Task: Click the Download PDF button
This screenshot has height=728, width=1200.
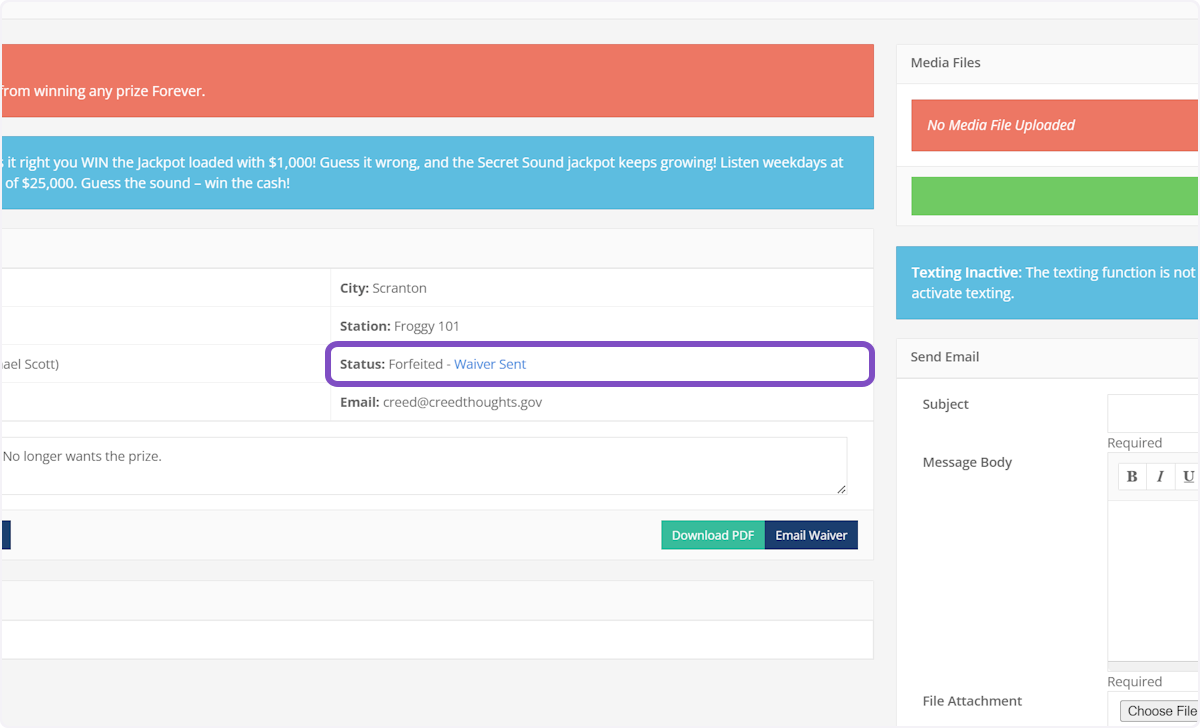Action: (x=712, y=535)
